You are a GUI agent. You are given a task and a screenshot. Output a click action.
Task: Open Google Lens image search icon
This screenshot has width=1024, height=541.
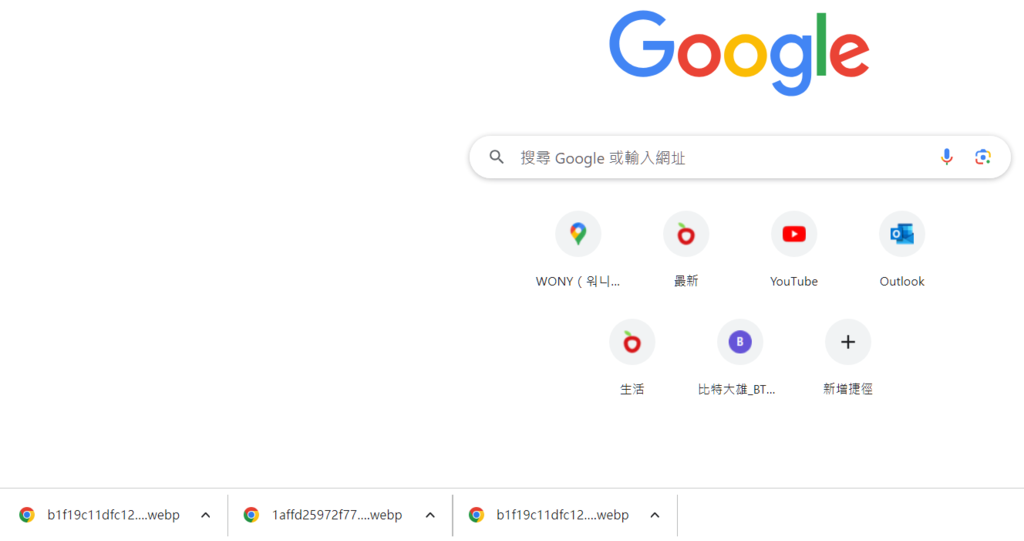click(983, 157)
